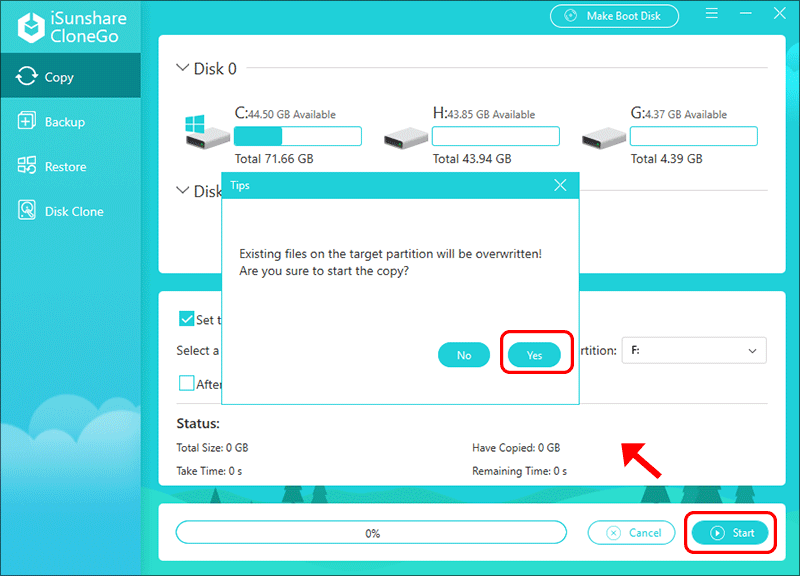The width and height of the screenshot is (800, 576).
Task: Open the hamburger menu in title bar
Action: pos(710,16)
